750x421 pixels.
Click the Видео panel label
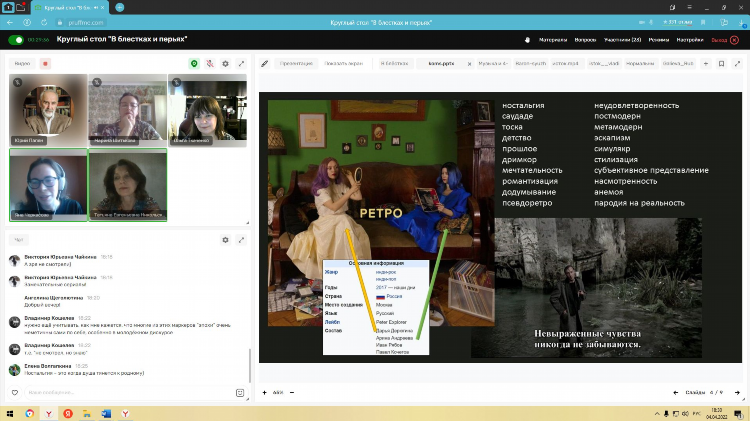pyautogui.click(x=22, y=64)
